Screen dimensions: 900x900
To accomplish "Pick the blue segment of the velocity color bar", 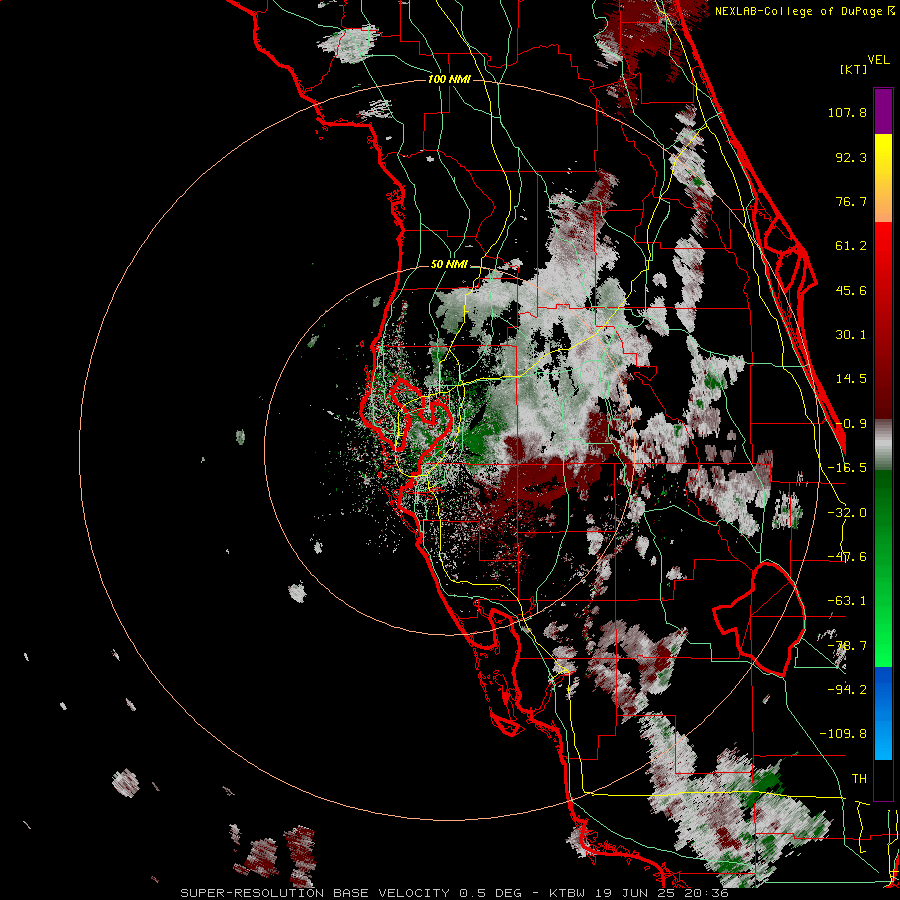I will 883,713.
